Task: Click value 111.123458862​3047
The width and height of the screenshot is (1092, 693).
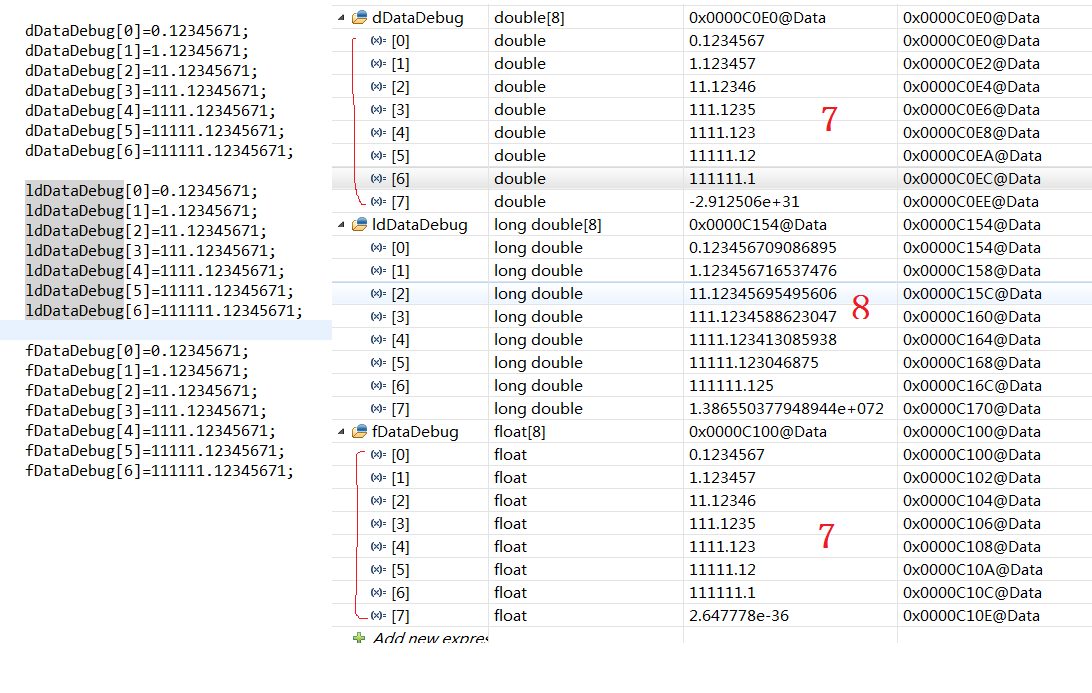Action: 763,316
